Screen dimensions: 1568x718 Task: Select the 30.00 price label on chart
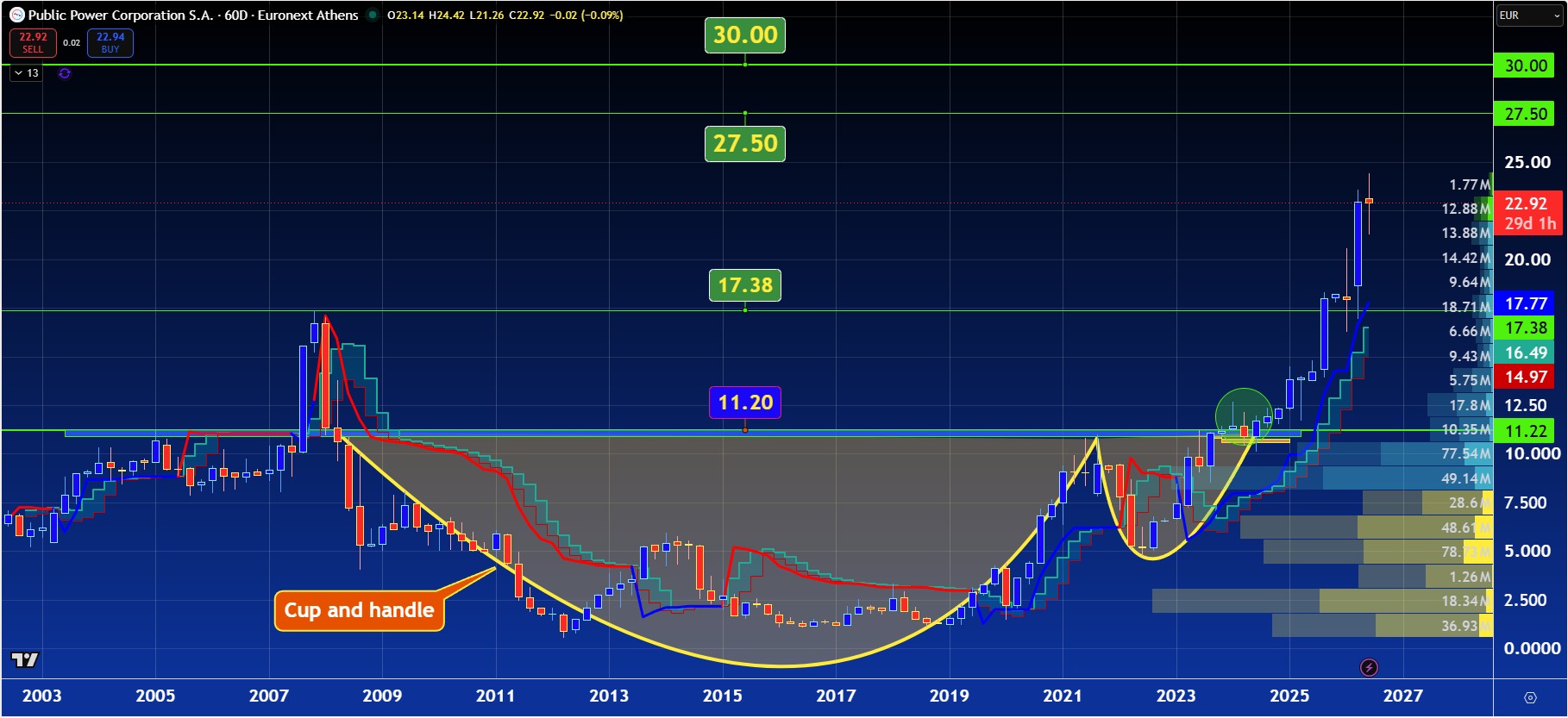745,35
